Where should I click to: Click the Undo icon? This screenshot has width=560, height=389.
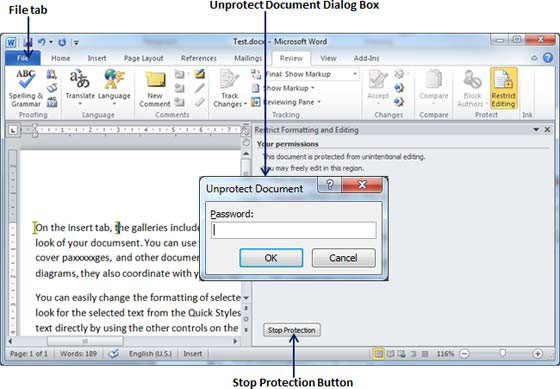point(42,43)
